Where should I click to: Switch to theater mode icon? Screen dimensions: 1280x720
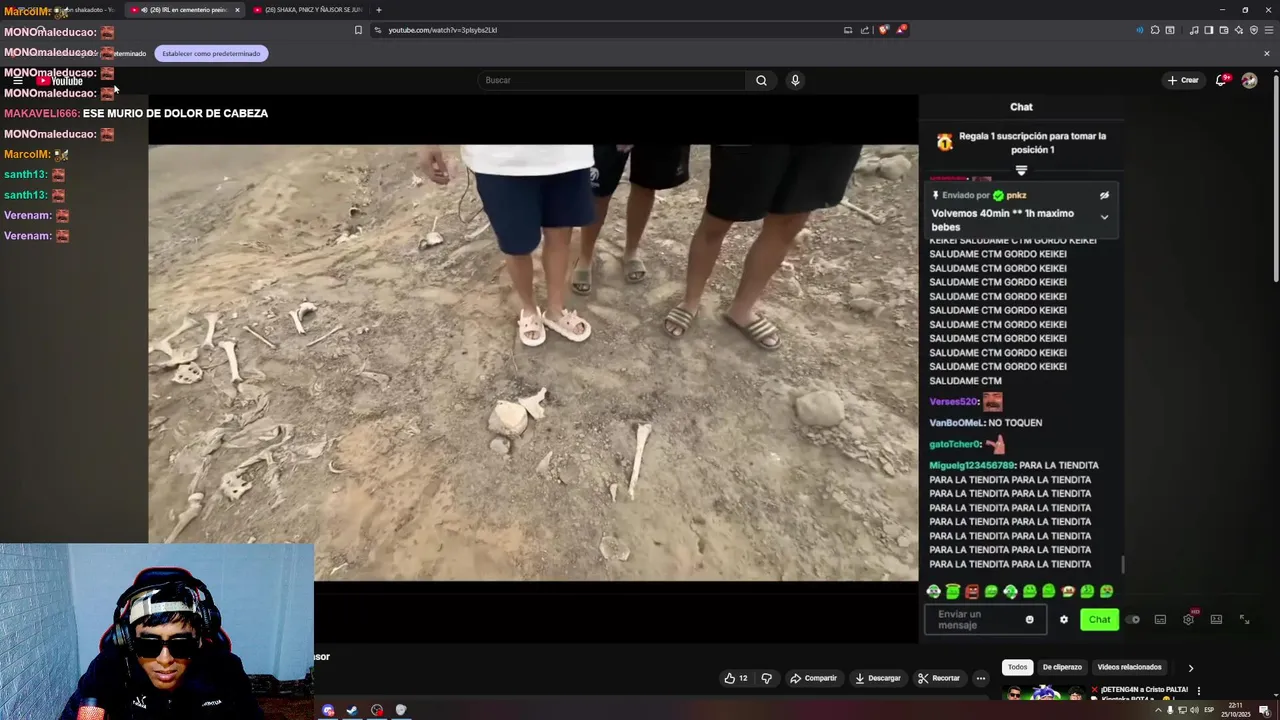1216,620
